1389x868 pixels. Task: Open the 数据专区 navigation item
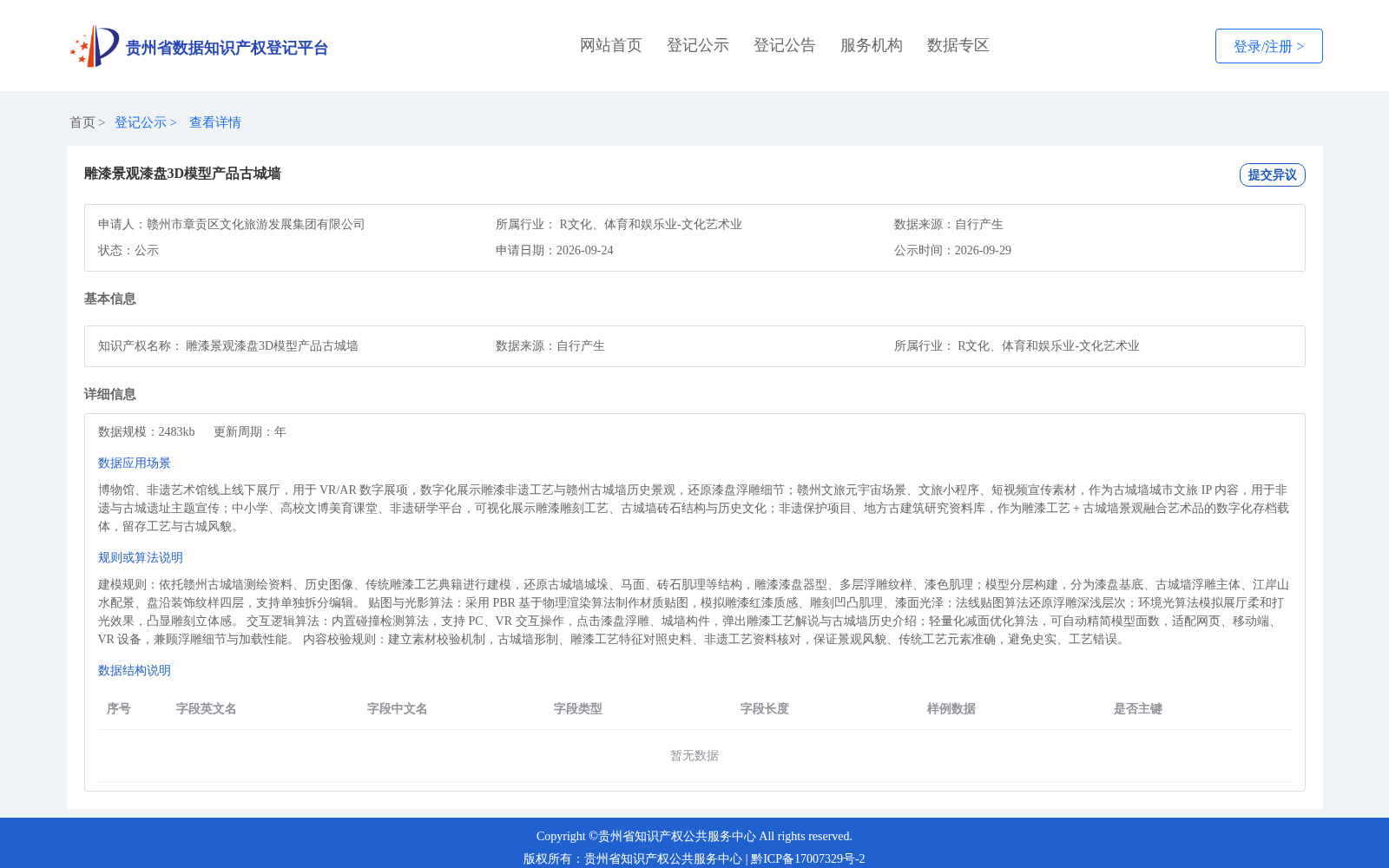[x=958, y=45]
